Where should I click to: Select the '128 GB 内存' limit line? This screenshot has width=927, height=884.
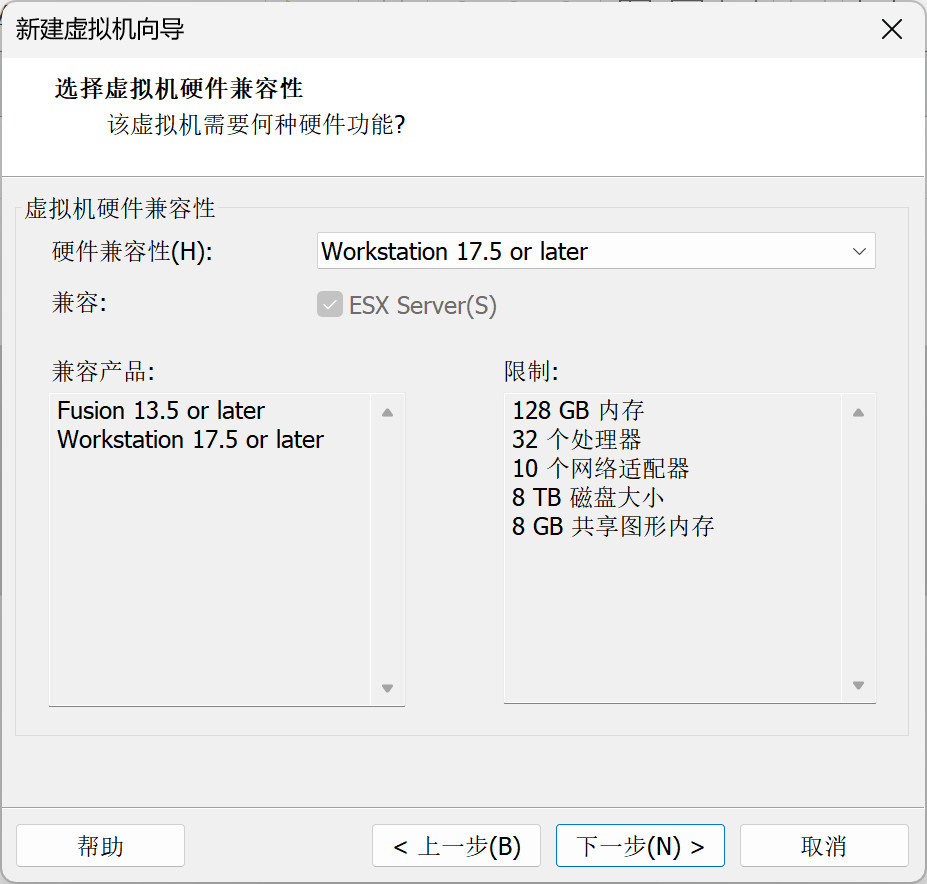click(578, 410)
